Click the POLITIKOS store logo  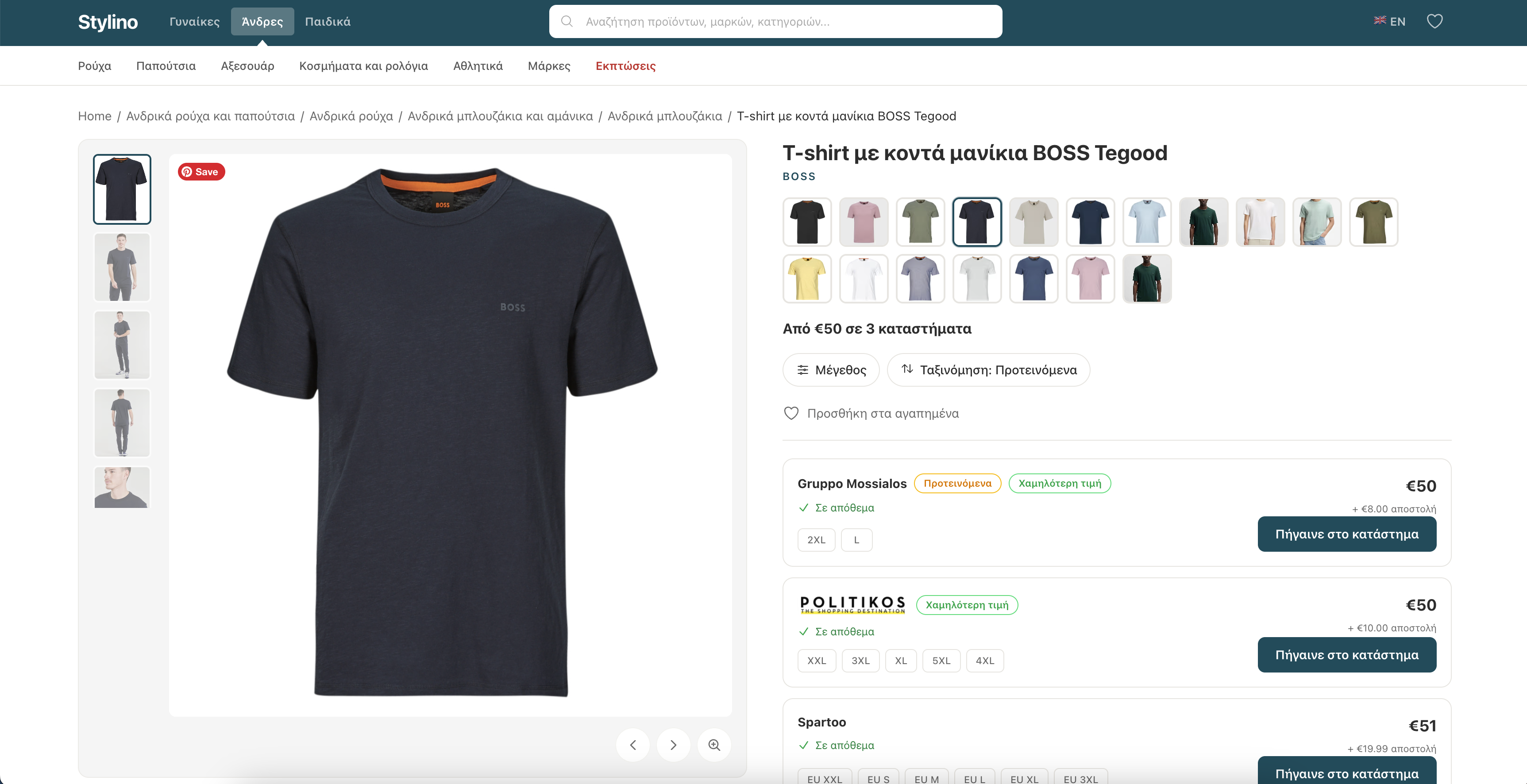852,604
